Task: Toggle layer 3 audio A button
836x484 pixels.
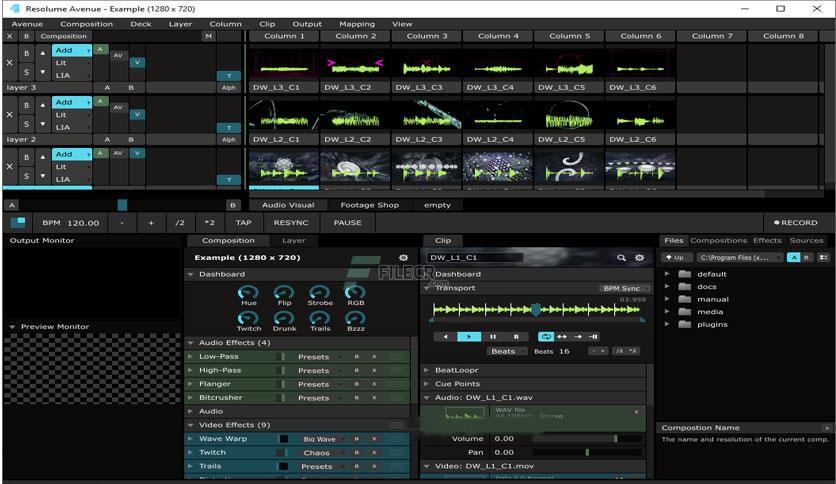Action: pos(100,50)
